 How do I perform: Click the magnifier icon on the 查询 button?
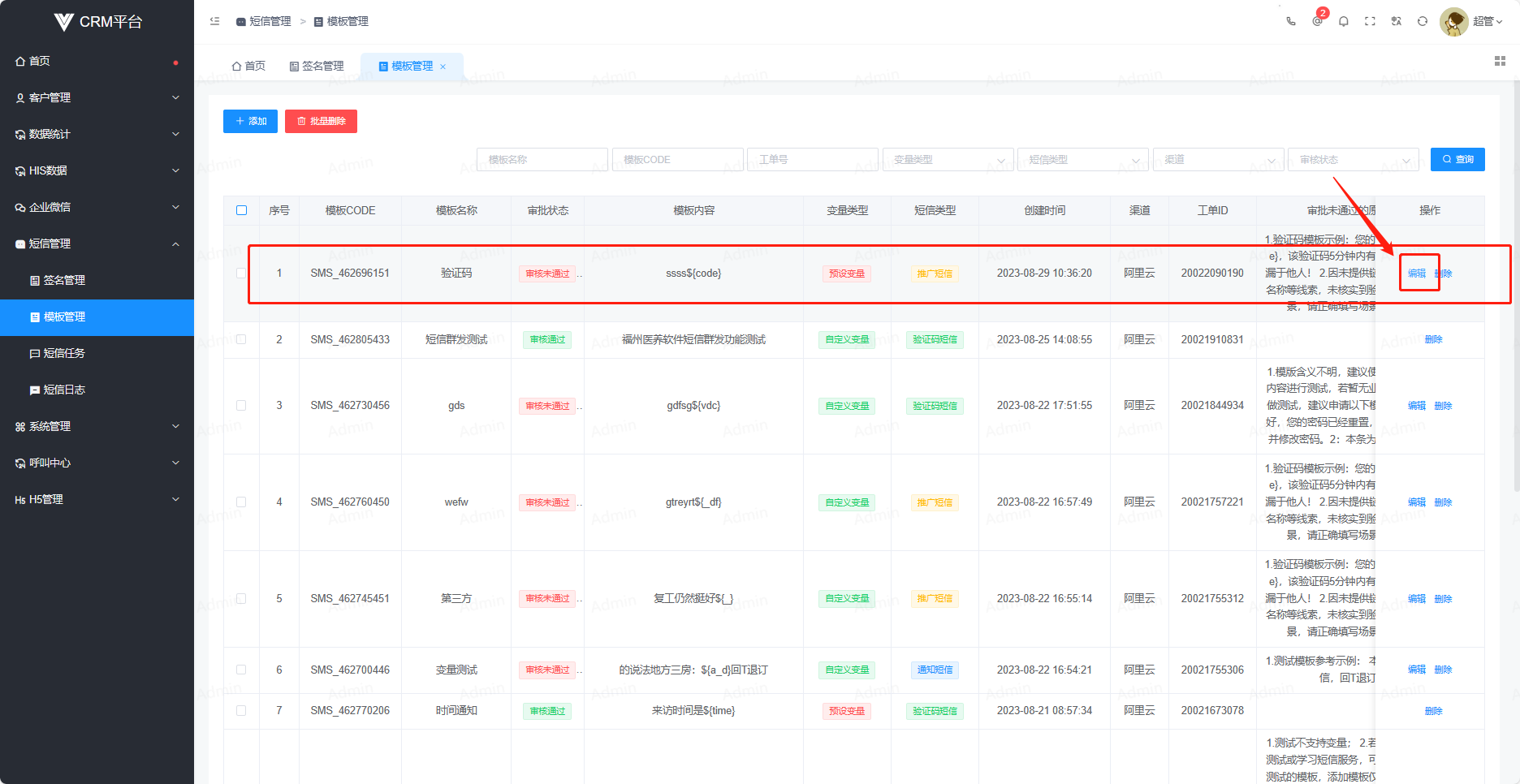coord(1447,159)
